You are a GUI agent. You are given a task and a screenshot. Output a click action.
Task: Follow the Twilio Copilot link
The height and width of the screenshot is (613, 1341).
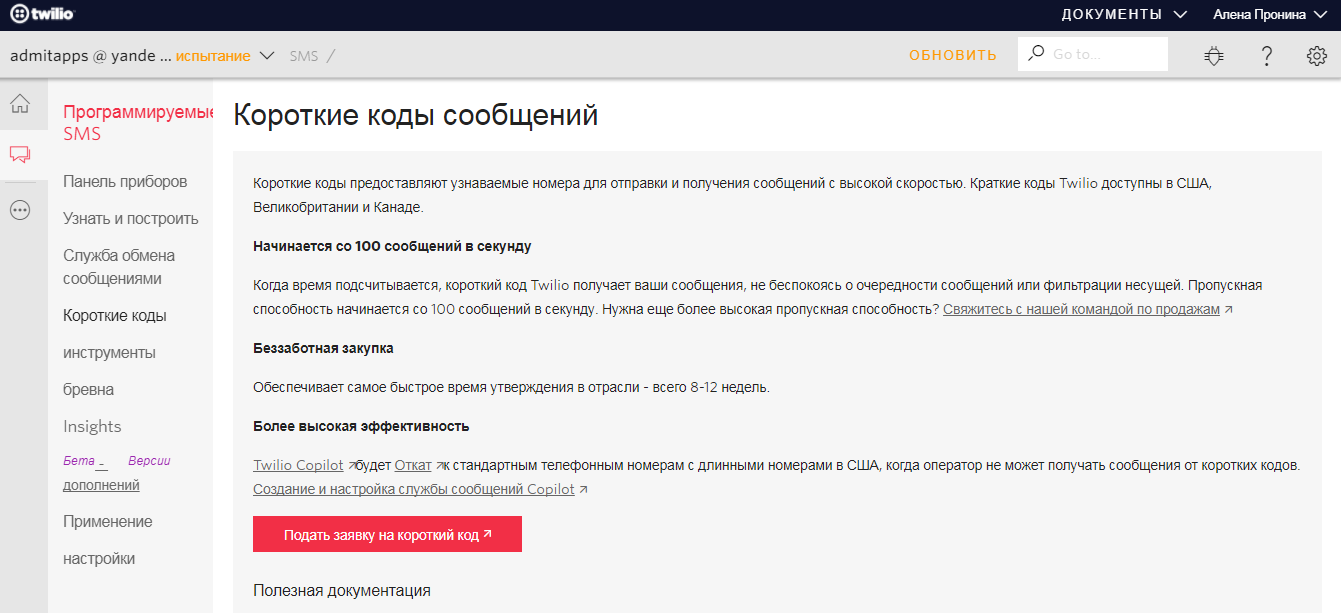pyautogui.click(x=298, y=465)
